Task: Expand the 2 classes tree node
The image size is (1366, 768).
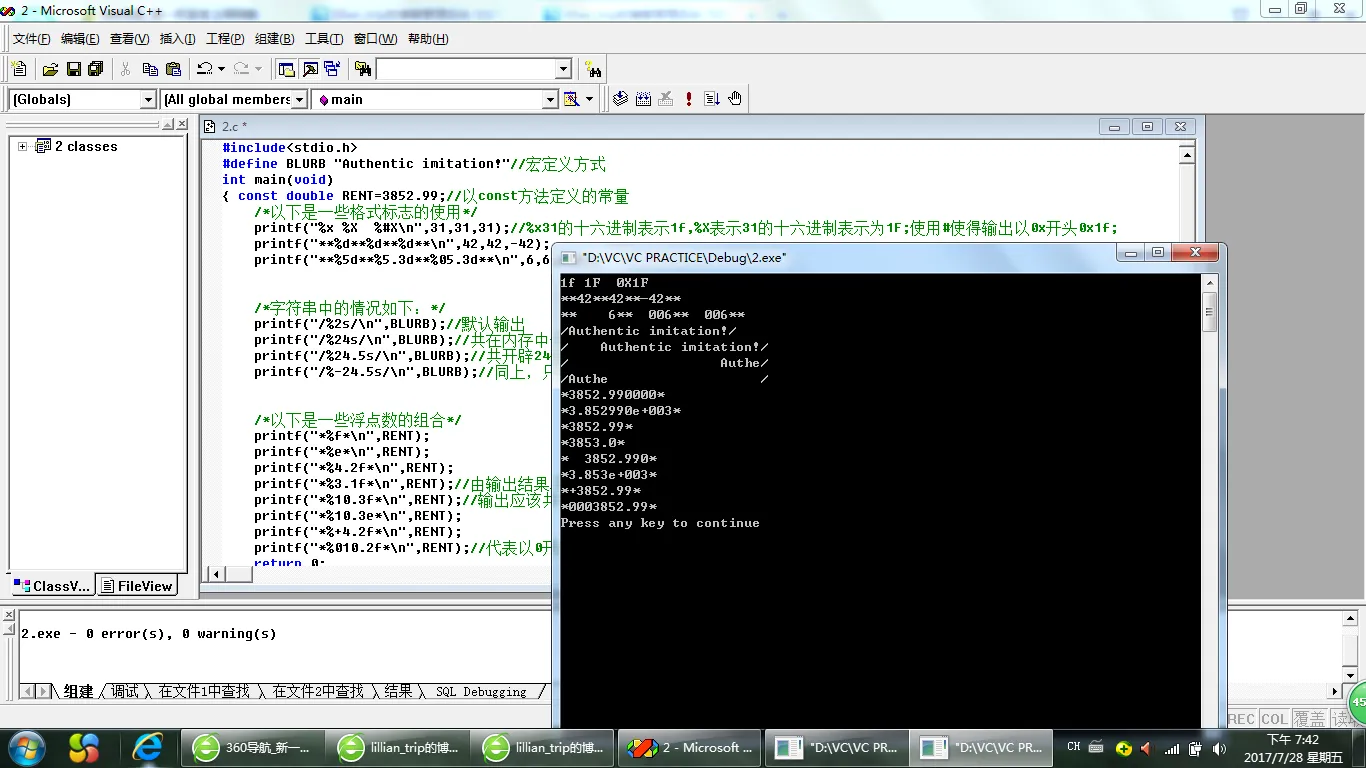Action: (23, 146)
